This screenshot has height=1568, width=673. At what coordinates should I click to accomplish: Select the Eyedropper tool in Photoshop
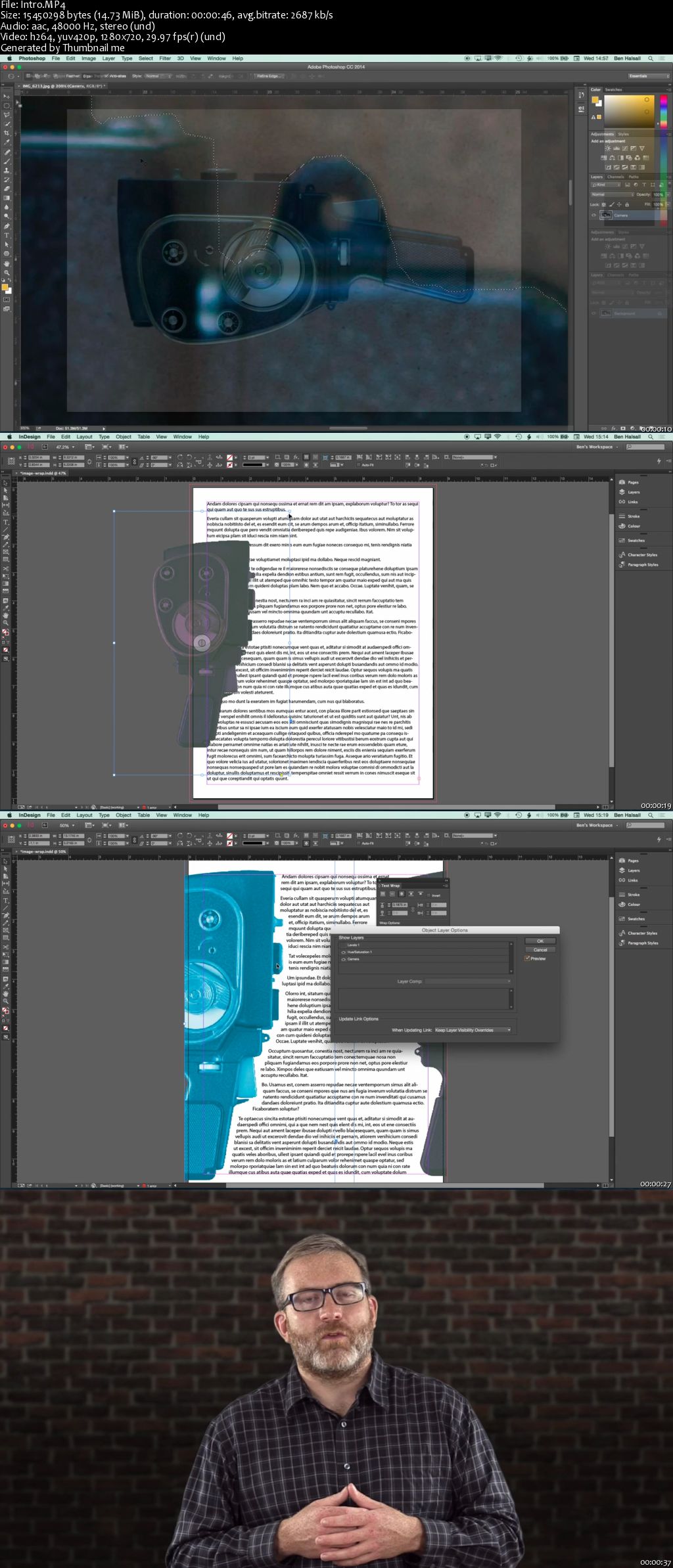pos(7,142)
